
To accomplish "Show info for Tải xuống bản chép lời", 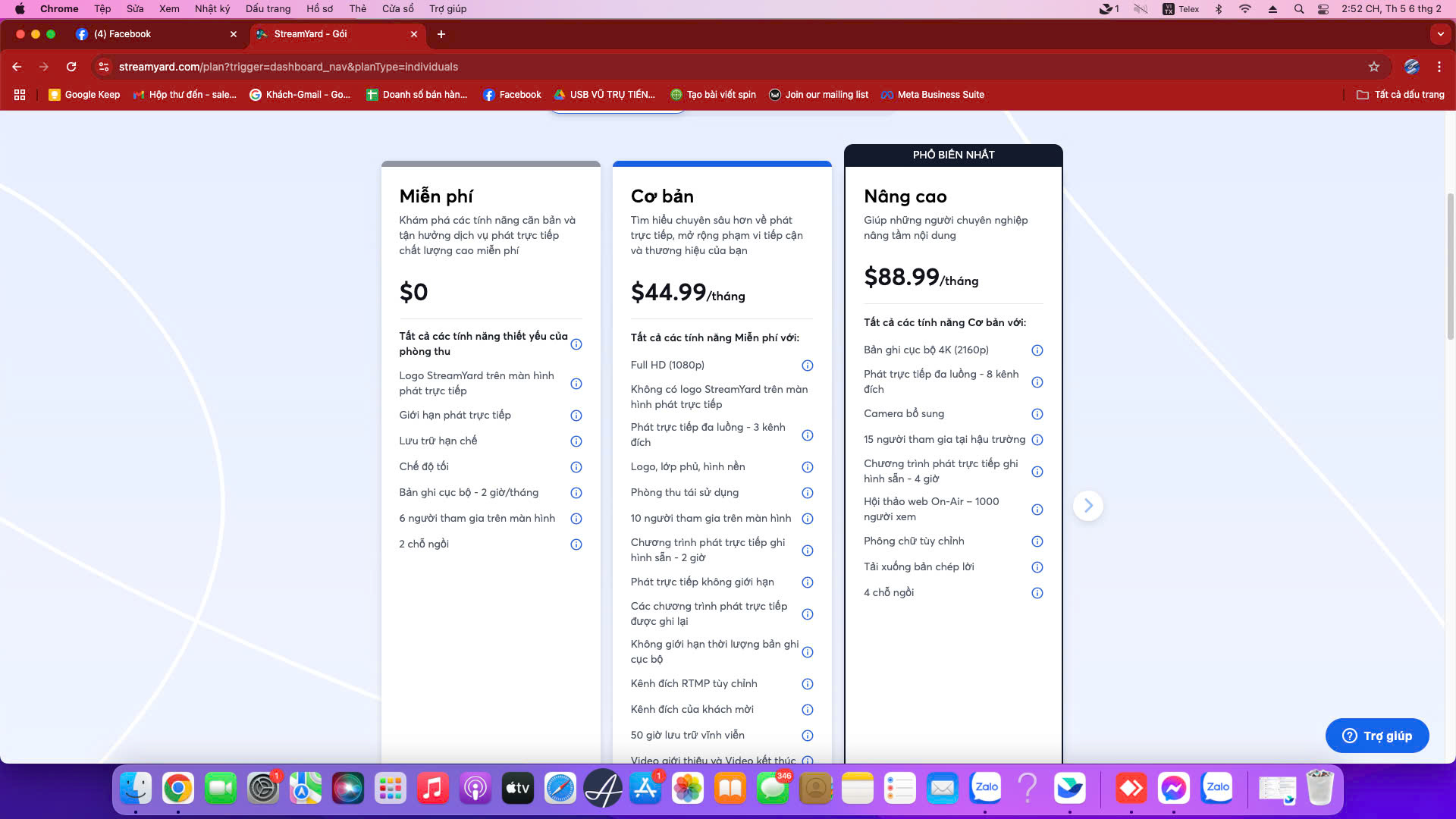I will point(1037,567).
